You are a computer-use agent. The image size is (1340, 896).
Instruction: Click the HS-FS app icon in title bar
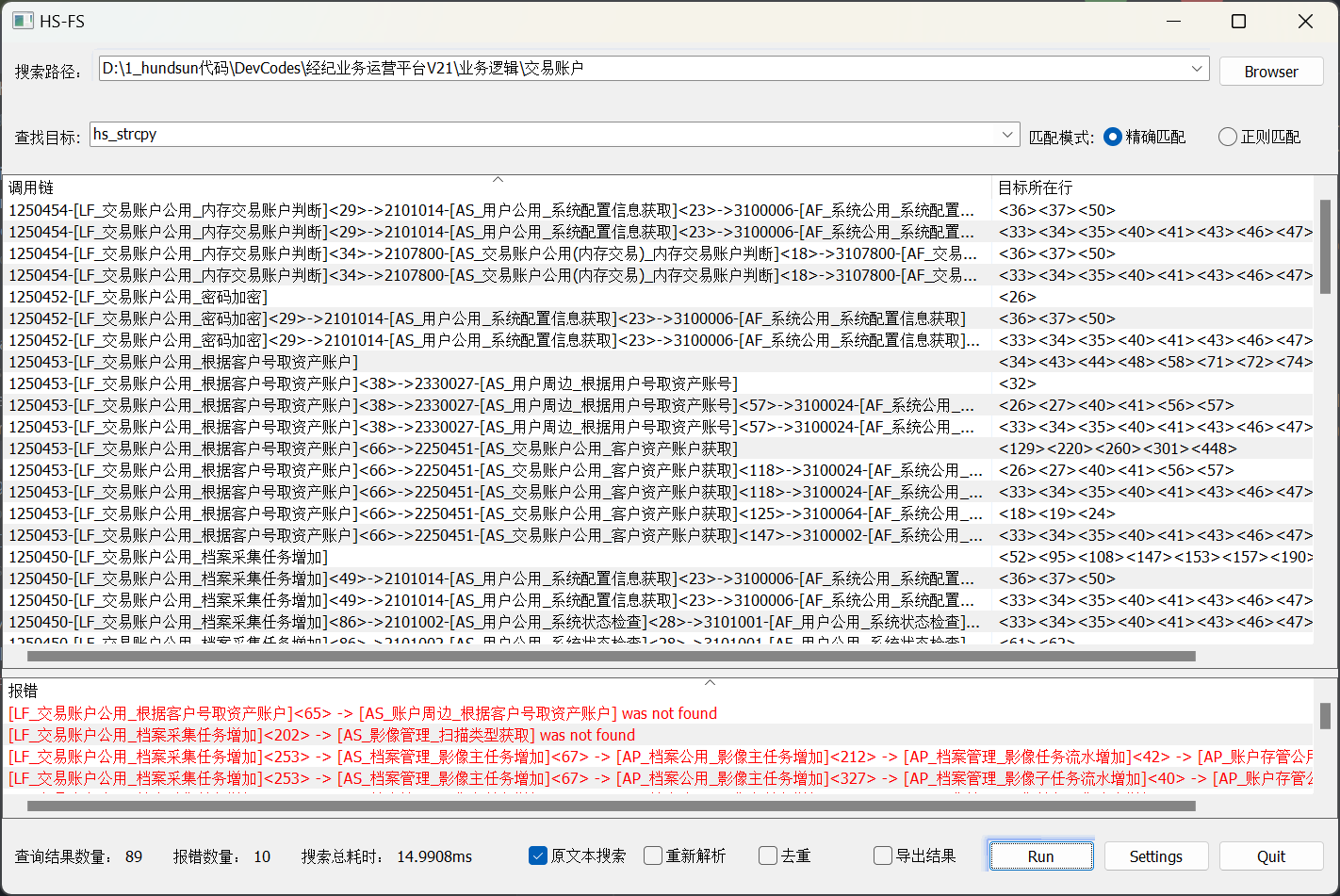click(x=23, y=21)
